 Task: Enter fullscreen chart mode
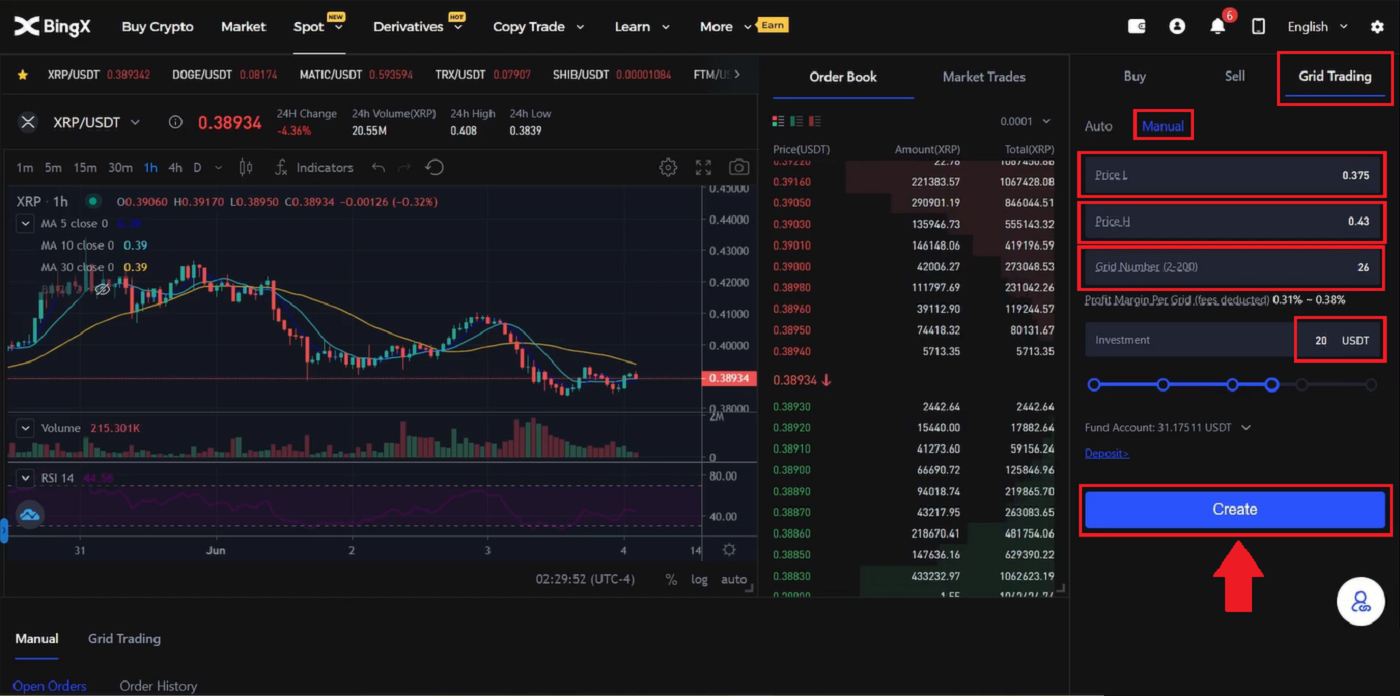click(703, 167)
